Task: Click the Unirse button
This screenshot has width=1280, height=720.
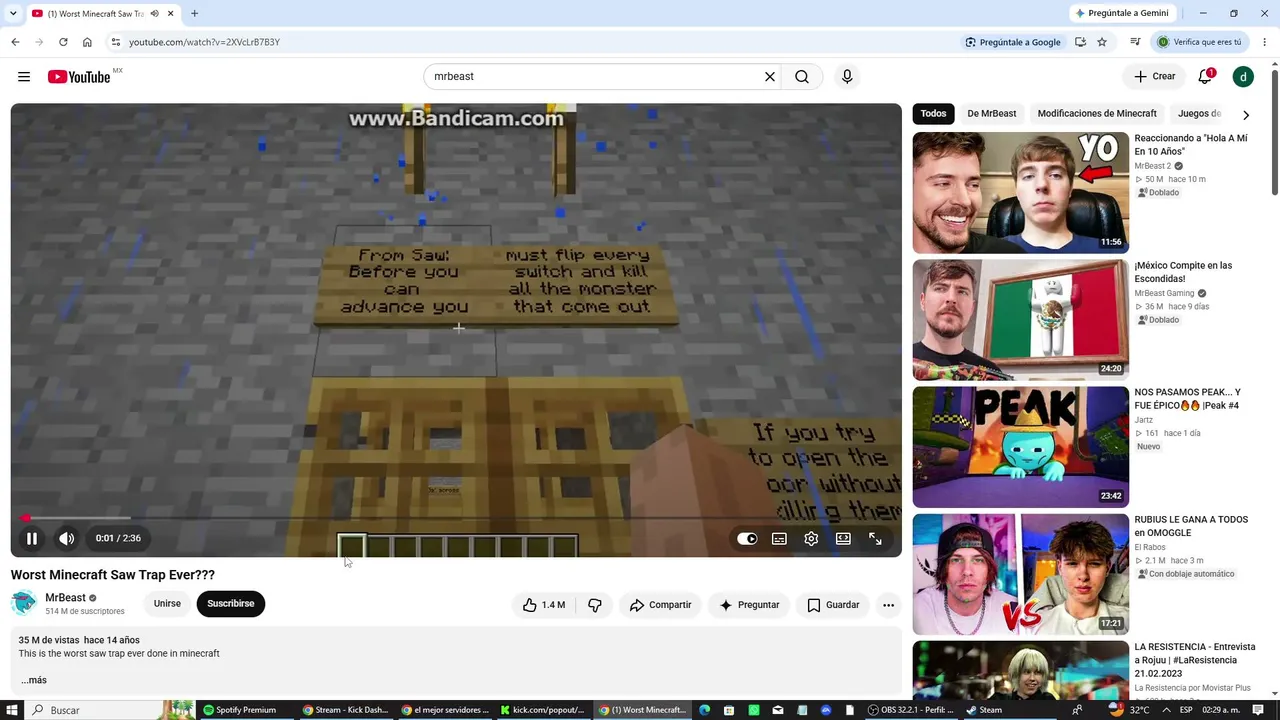Action: pyautogui.click(x=167, y=604)
